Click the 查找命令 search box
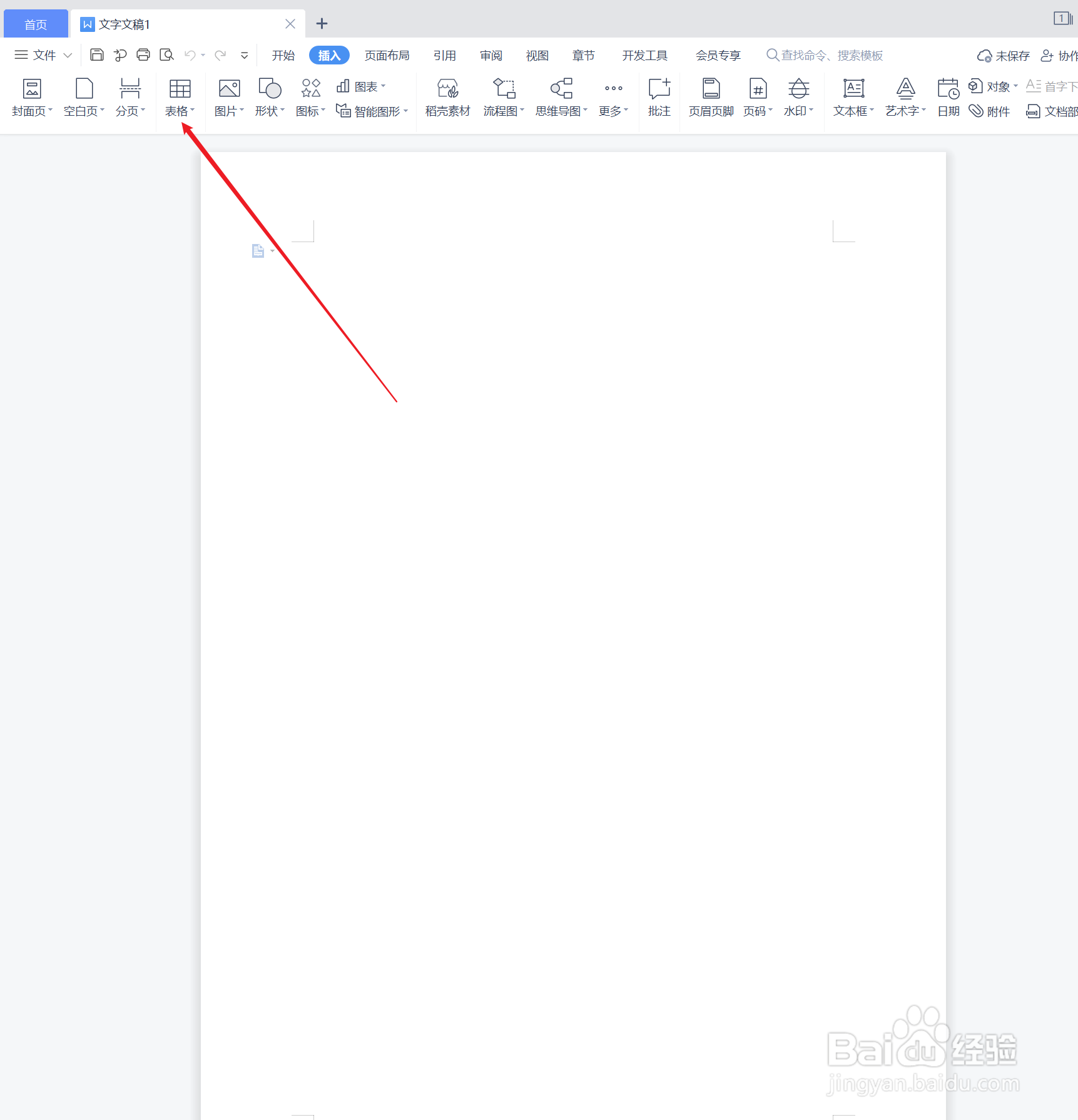1078x1120 pixels. [x=825, y=55]
